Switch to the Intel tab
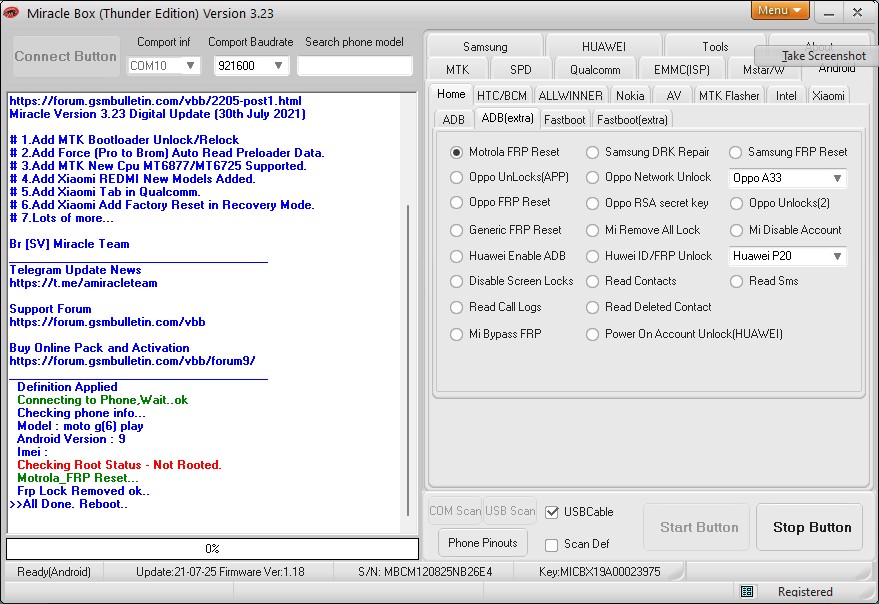Screen dimensions: 879x604 [x=786, y=96]
